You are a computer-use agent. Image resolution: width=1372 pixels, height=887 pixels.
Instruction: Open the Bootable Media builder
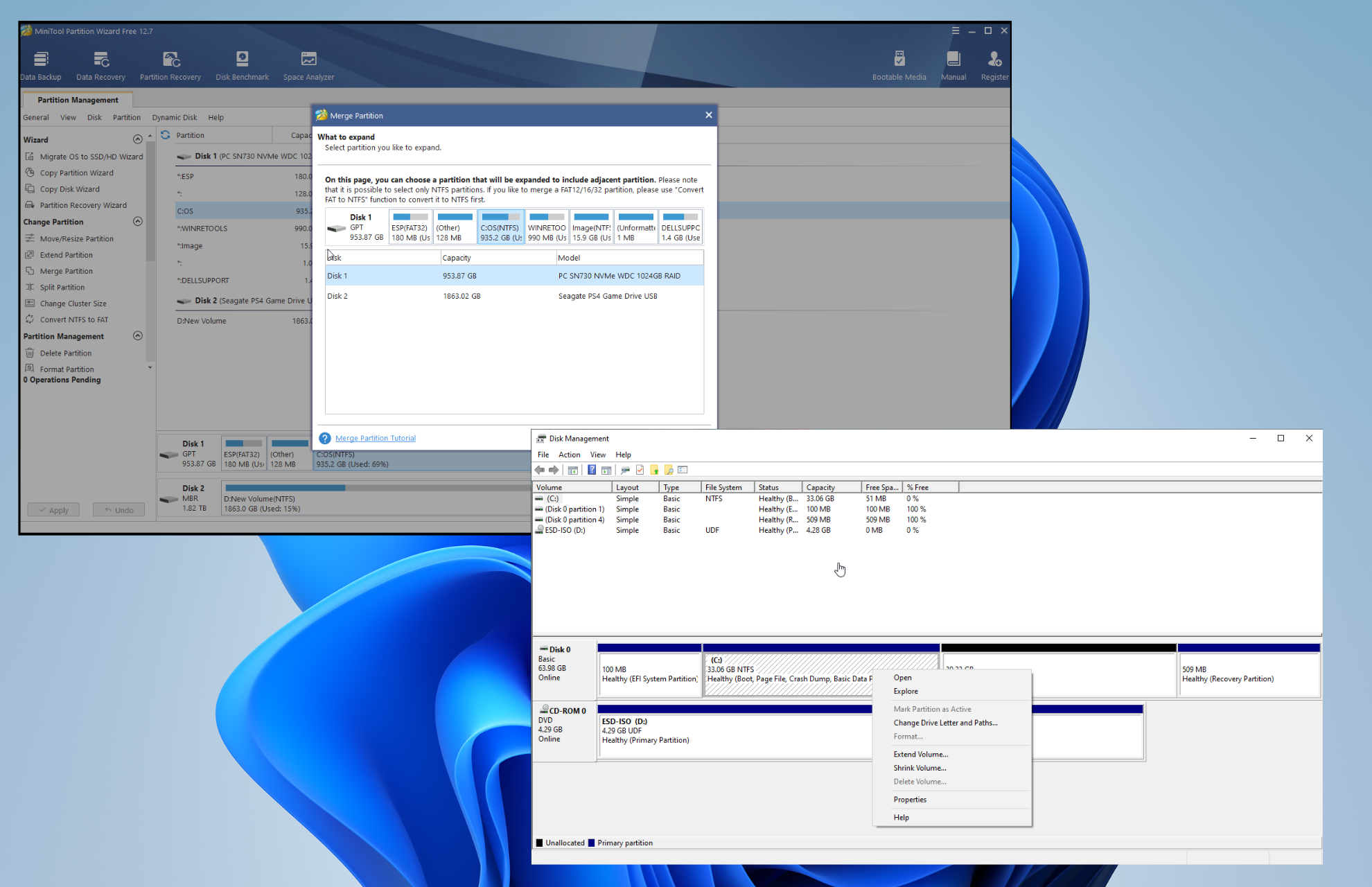[899, 66]
